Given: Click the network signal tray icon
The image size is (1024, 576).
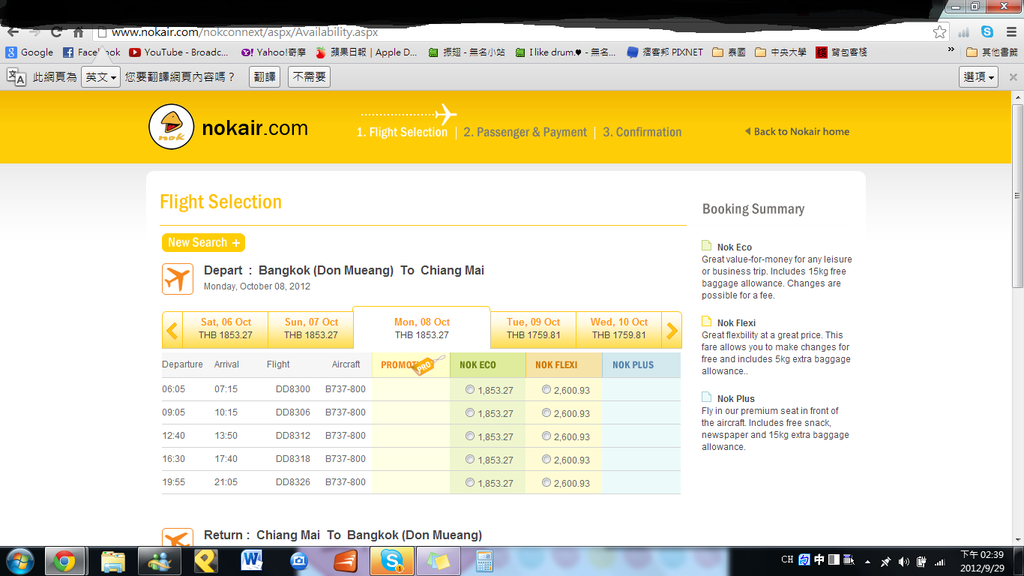Looking at the screenshot, I should (x=940, y=562).
